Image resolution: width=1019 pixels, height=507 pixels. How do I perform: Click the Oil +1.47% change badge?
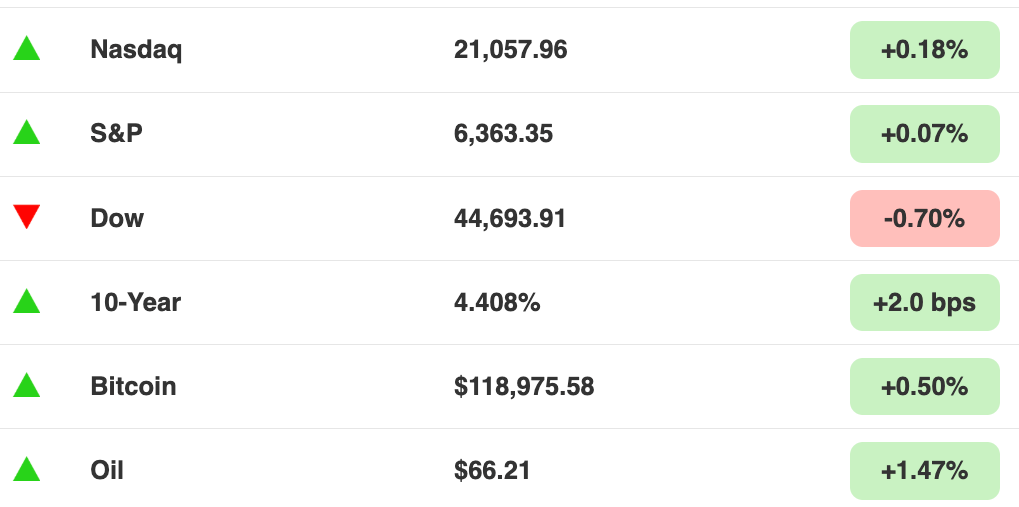(x=924, y=471)
